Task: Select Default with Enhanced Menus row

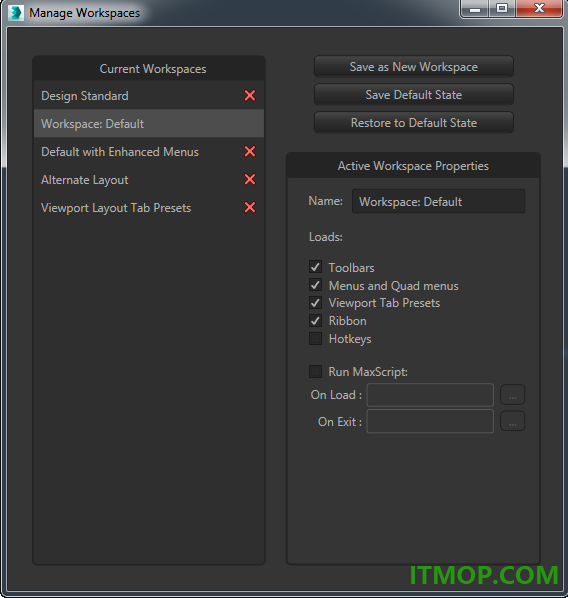Action: 149,151
